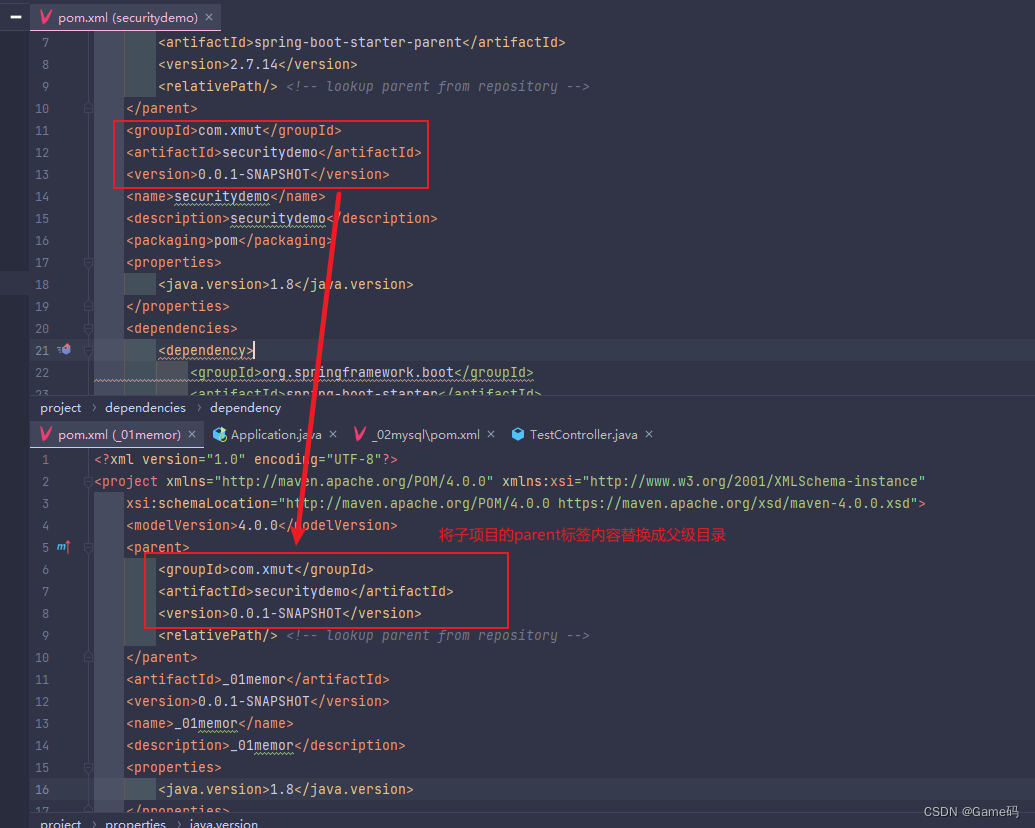Screen dimensions: 1035x828
Task: Click the dependency breadcrumb entry
Action: tap(245, 407)
